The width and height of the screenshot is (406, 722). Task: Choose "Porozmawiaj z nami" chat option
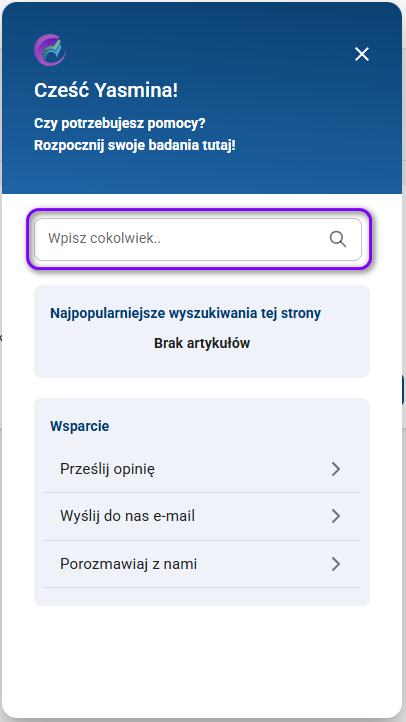pos(202,564)
